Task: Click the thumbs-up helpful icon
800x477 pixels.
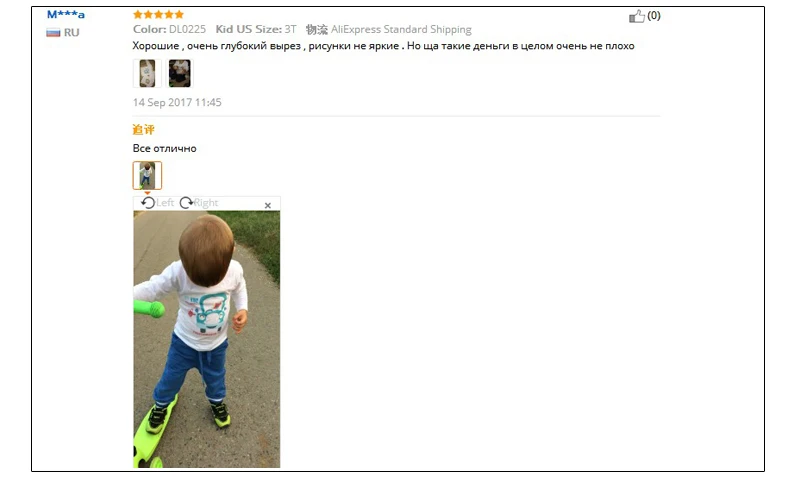Action: pyautogui.click(x=636, y=16)
